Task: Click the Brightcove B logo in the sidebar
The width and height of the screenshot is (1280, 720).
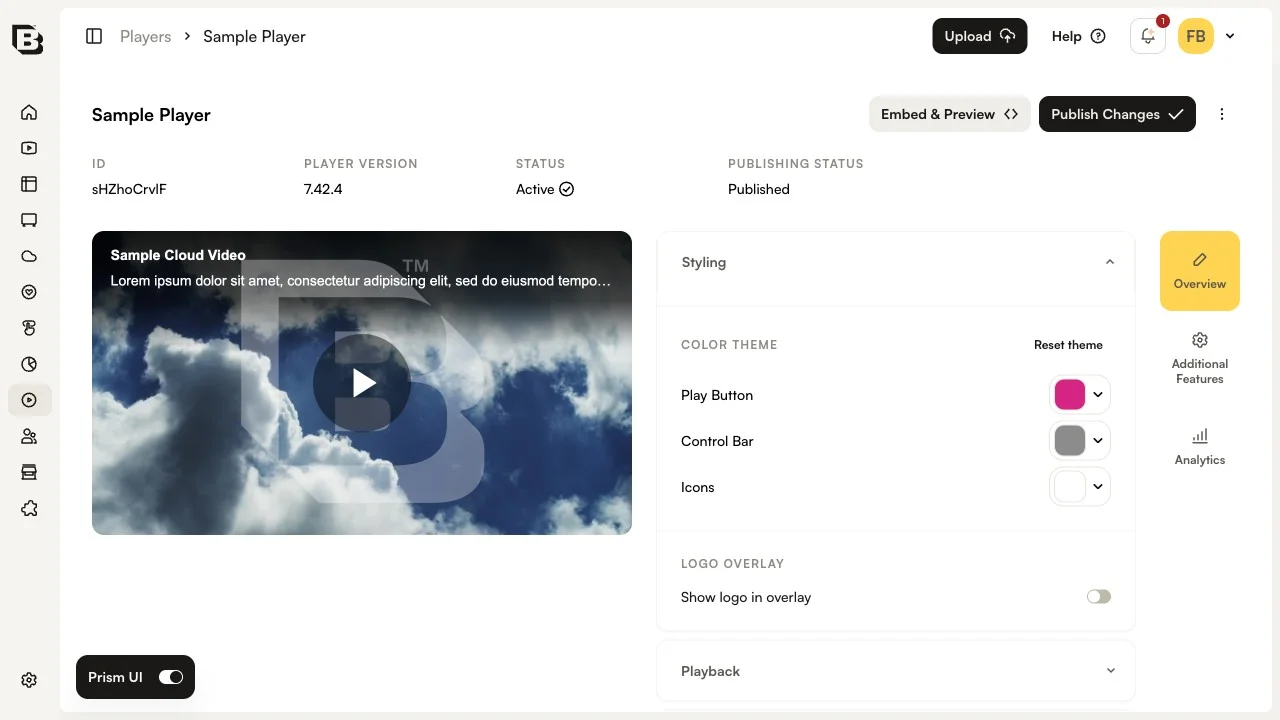Action: pos(28,38)
